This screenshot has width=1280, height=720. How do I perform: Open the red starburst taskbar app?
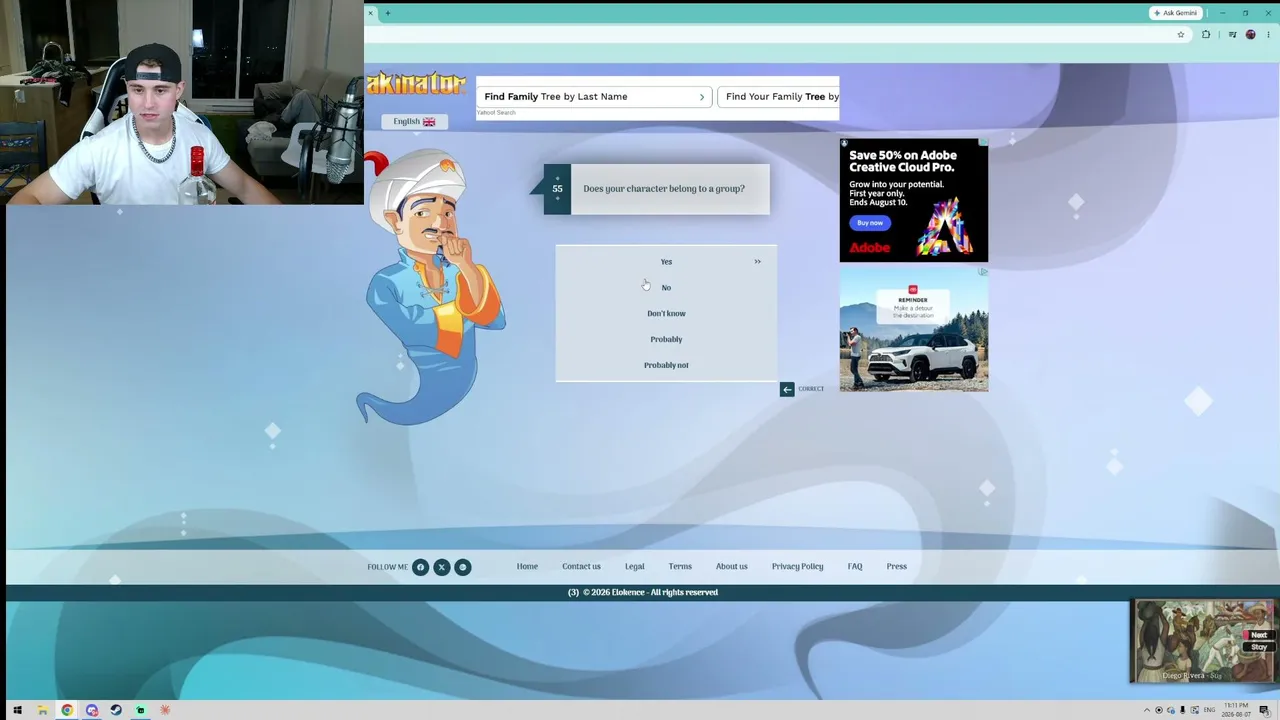[165, 711]
